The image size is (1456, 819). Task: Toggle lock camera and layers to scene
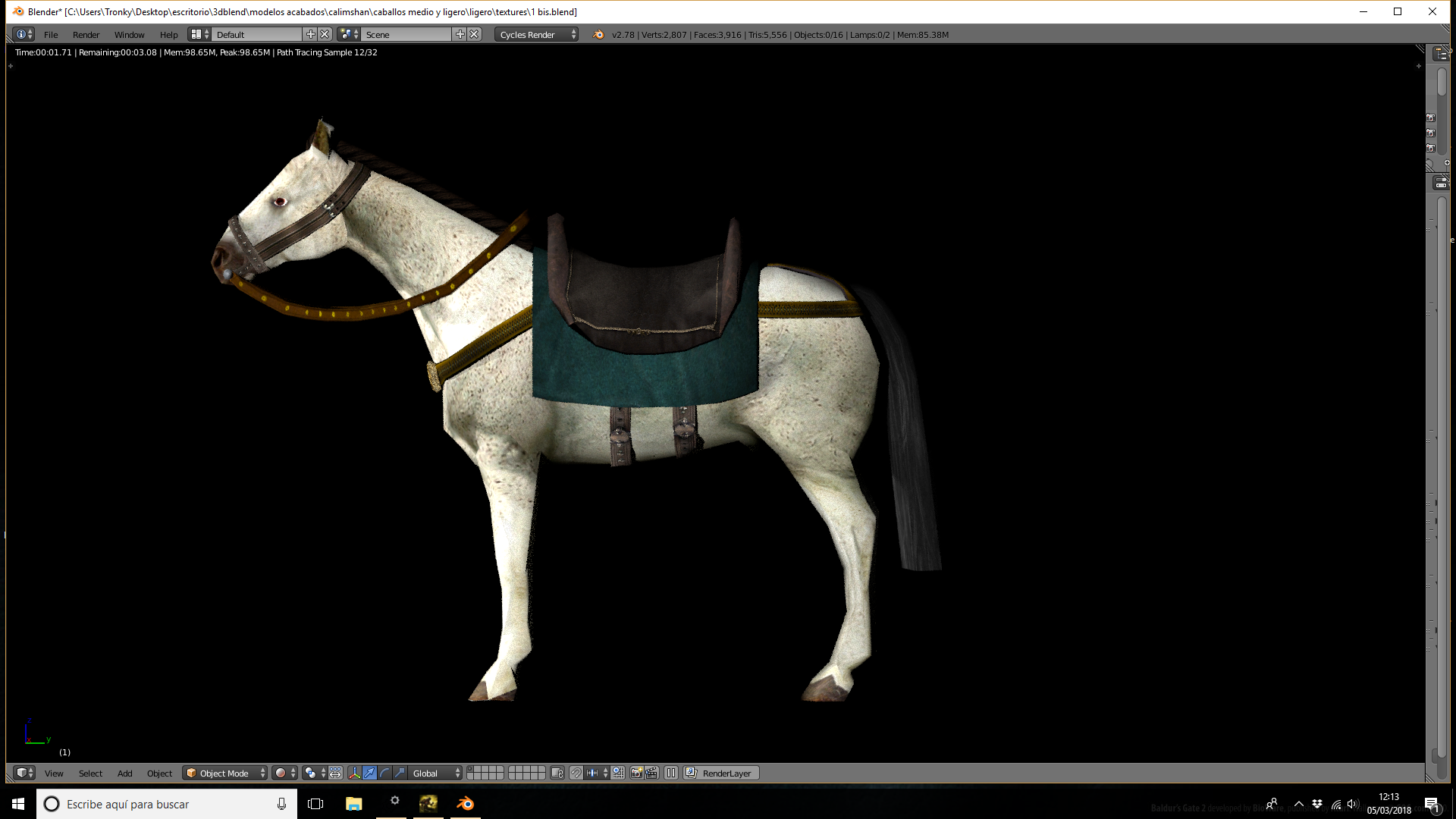point(557,773)
